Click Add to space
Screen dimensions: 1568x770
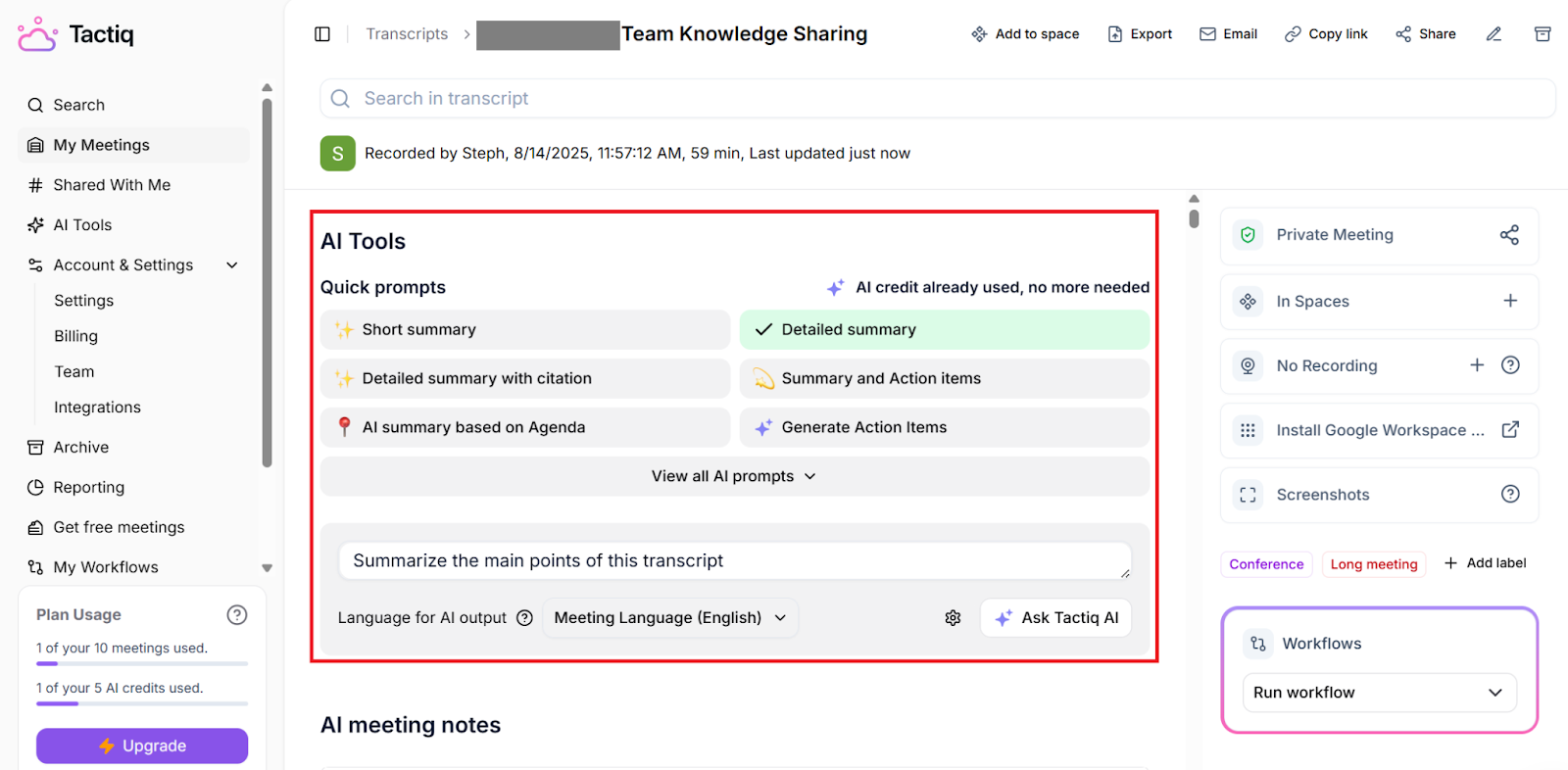pyautogui.click(x=1025, y=34)
